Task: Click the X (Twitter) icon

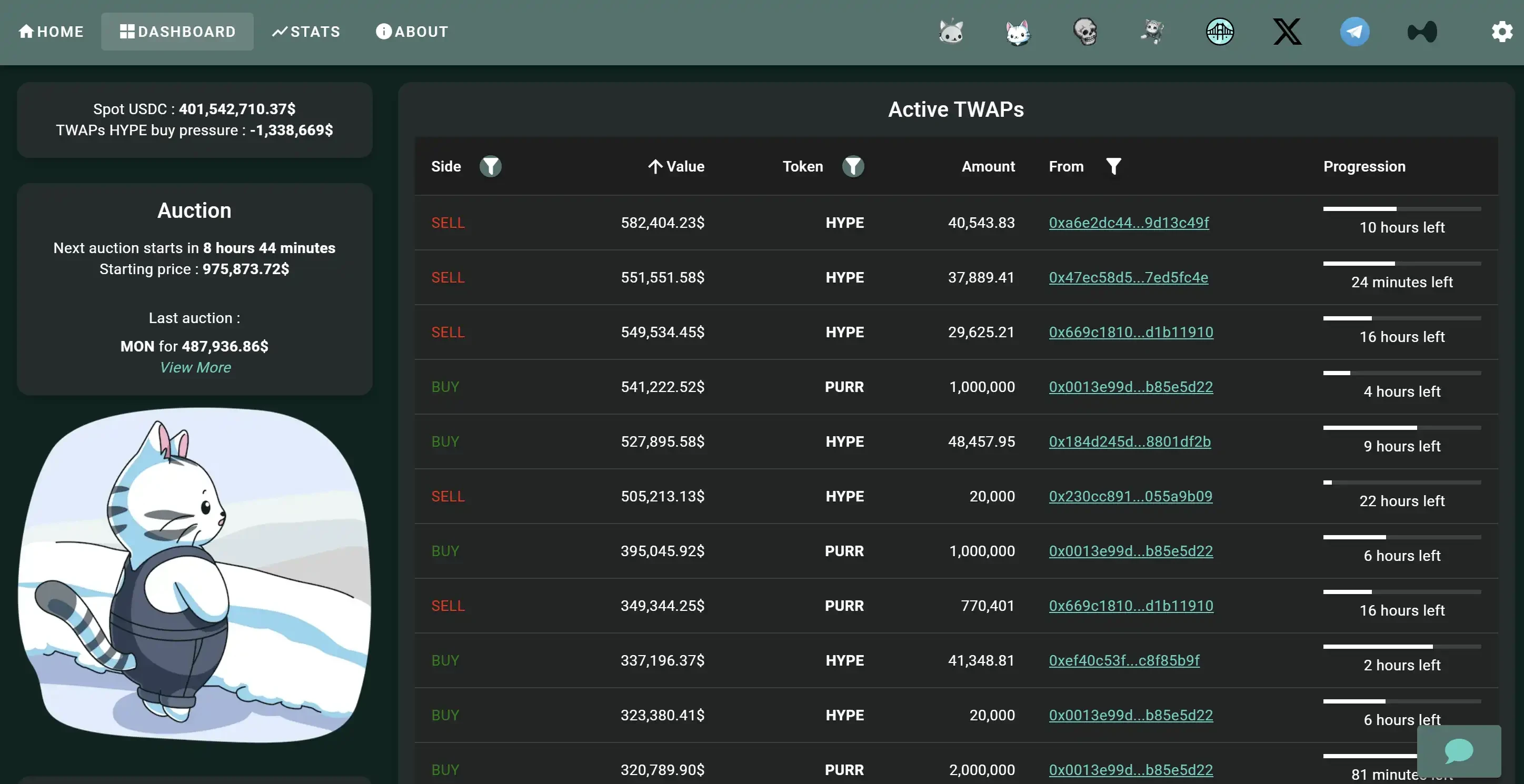Action: point(1287,32)
